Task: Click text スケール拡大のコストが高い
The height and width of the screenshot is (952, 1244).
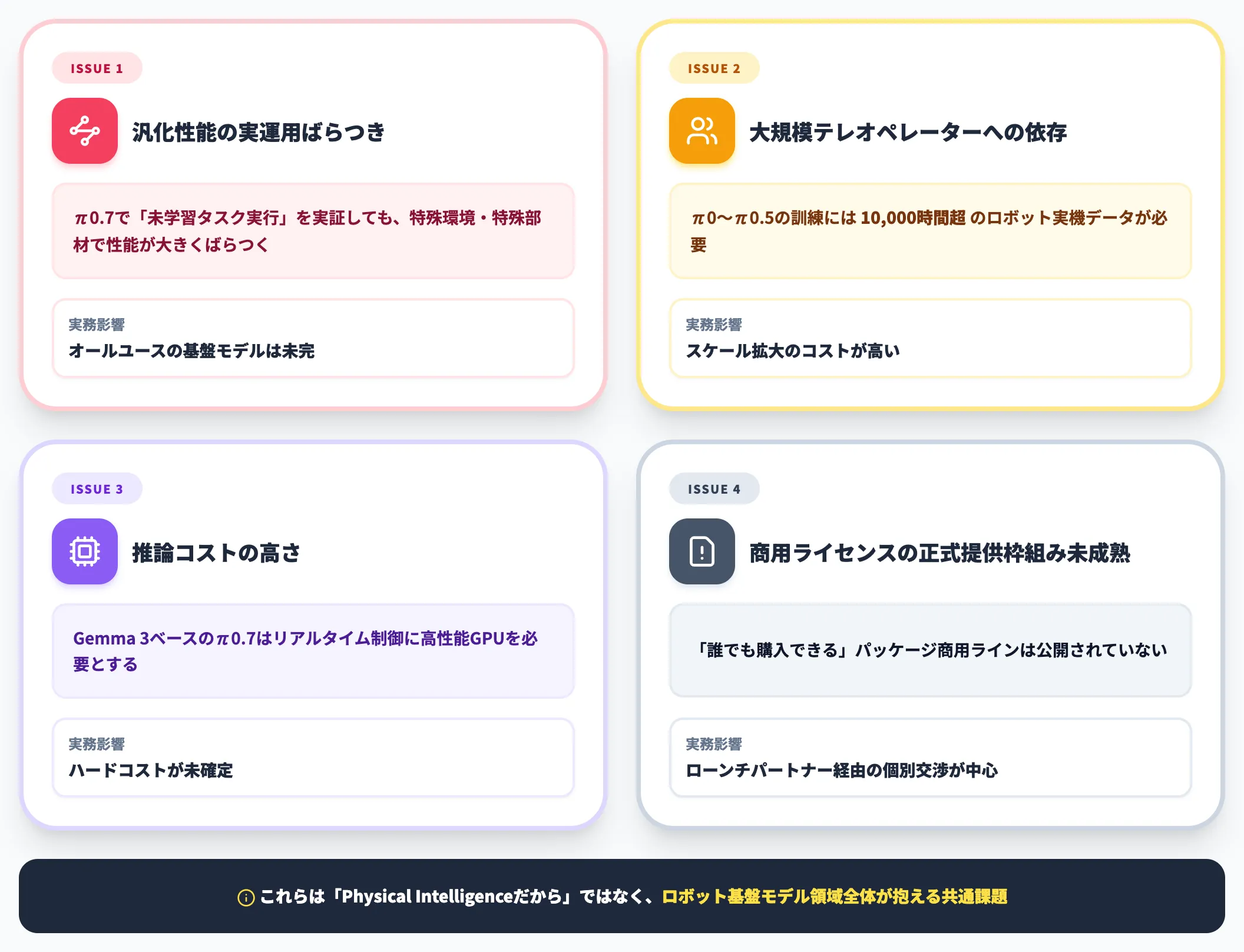Action: coord(793,351)
